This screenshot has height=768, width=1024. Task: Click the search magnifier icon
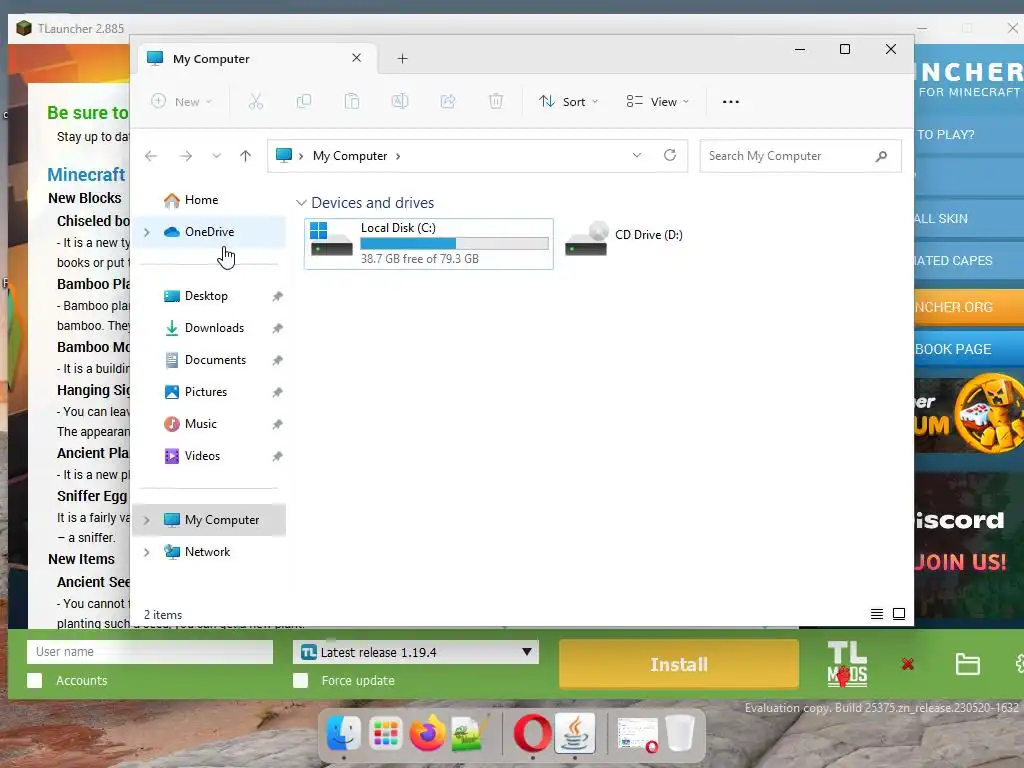click(881, 156)
